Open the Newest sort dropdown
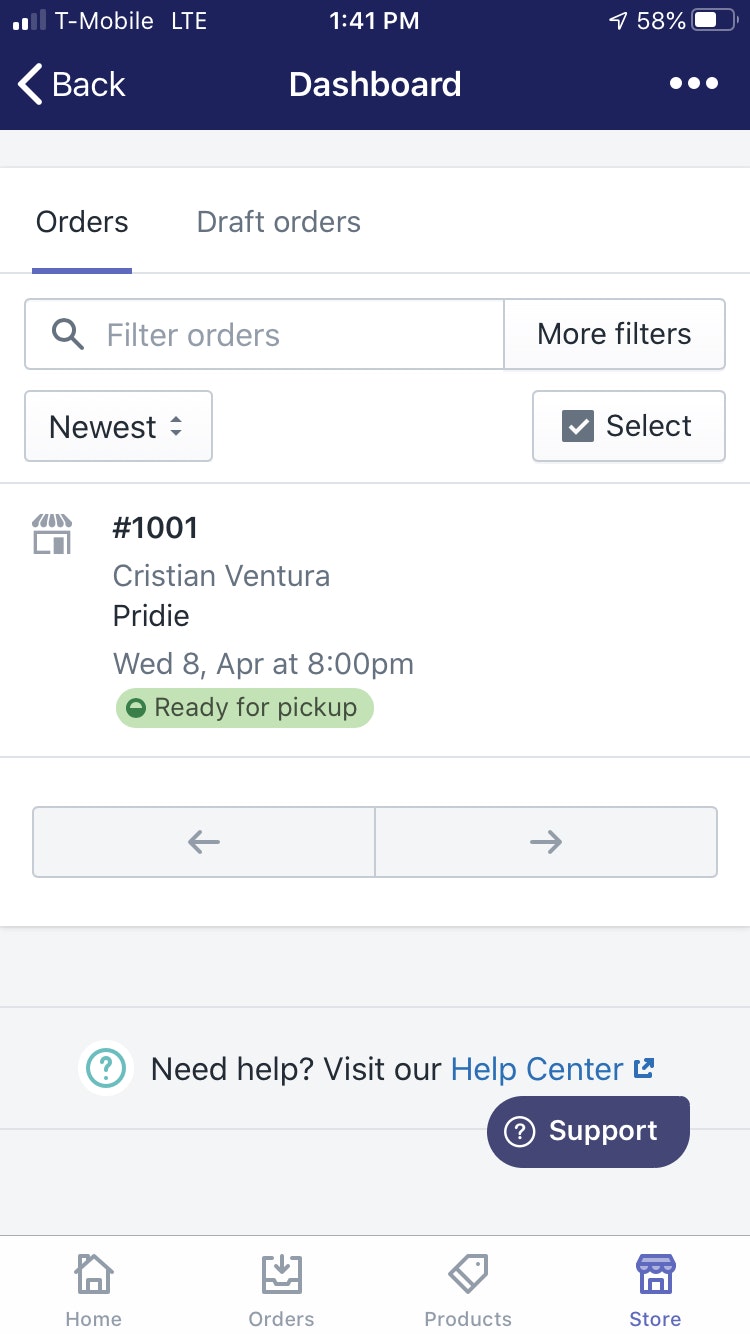 click(118, 427)
